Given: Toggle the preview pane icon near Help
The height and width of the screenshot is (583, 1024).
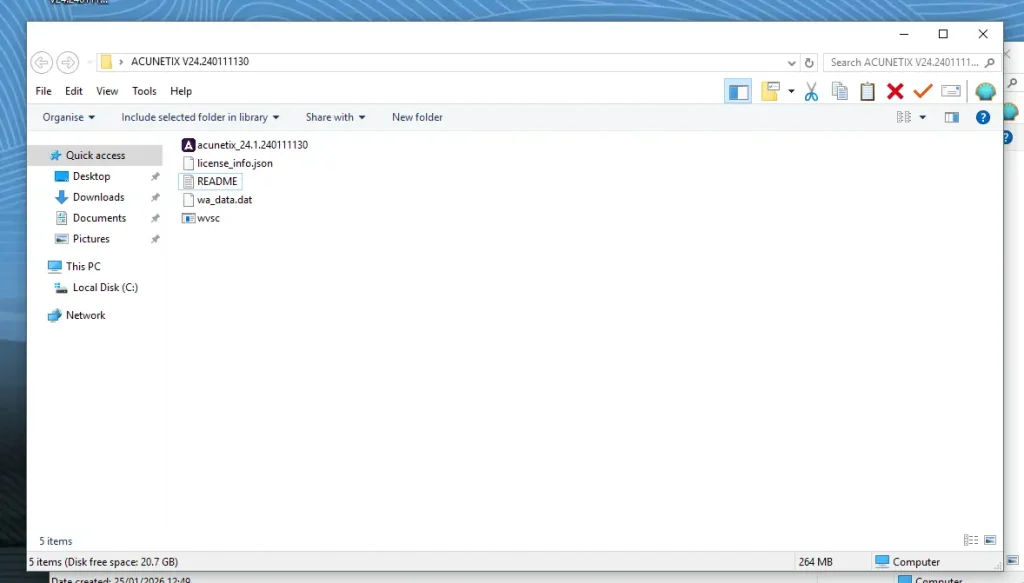Looking at the screenshot, I should point(952,117).
